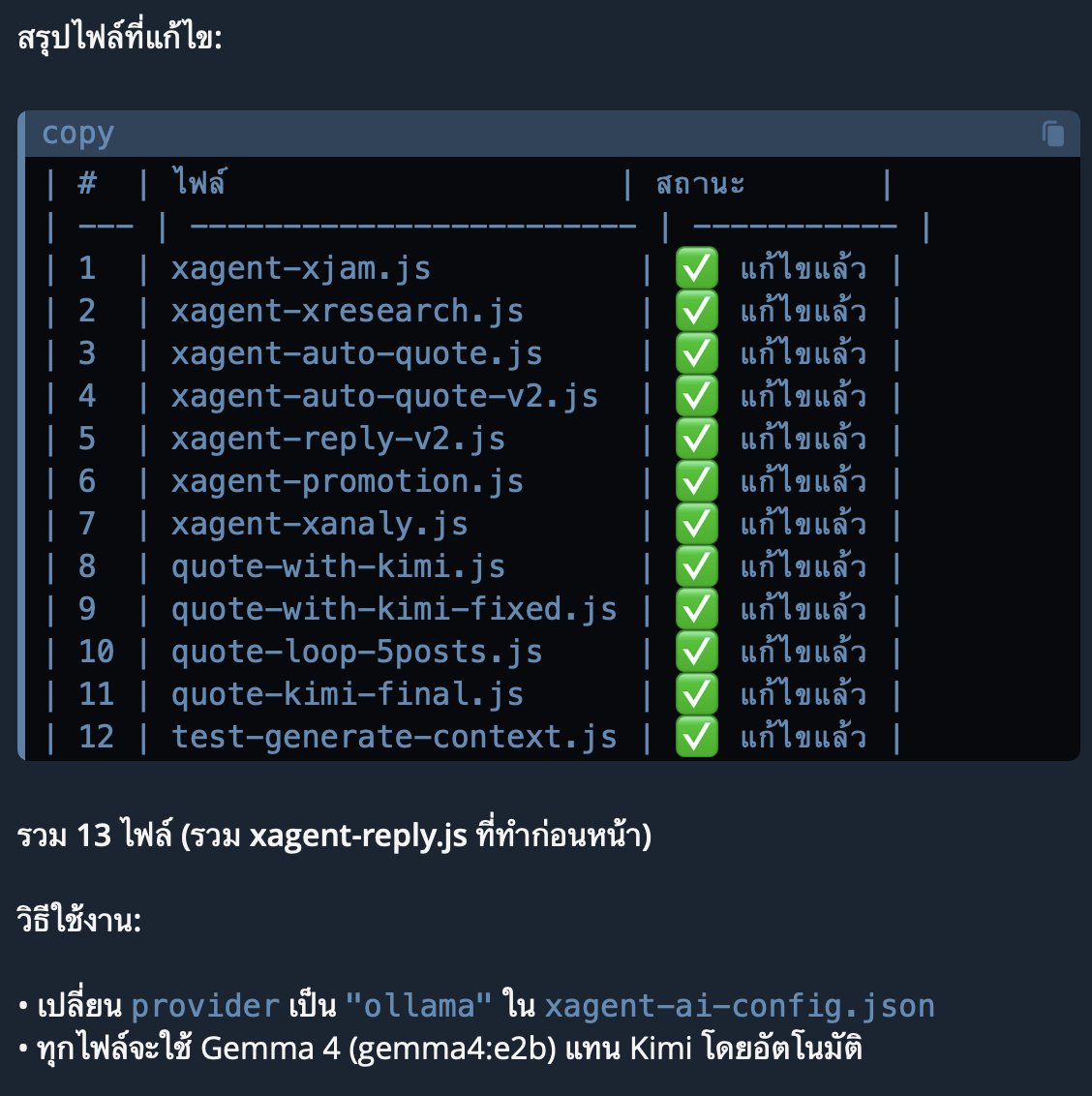Select the file name xagent-auto-quote-v2.js
This screenshot has height=1096, width=1092.
(384, 397)
